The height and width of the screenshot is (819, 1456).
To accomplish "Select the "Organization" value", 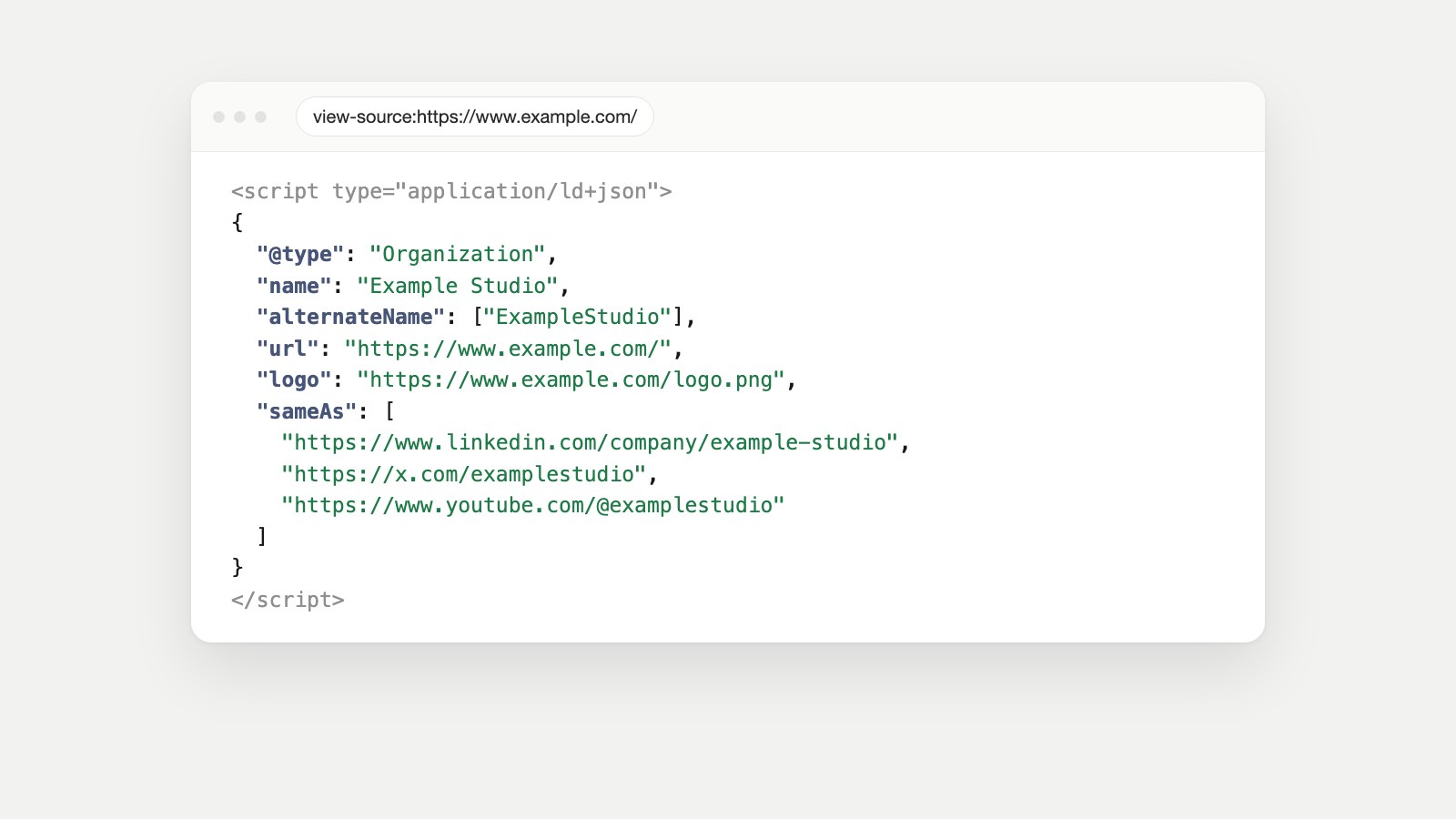I will 457,254.
